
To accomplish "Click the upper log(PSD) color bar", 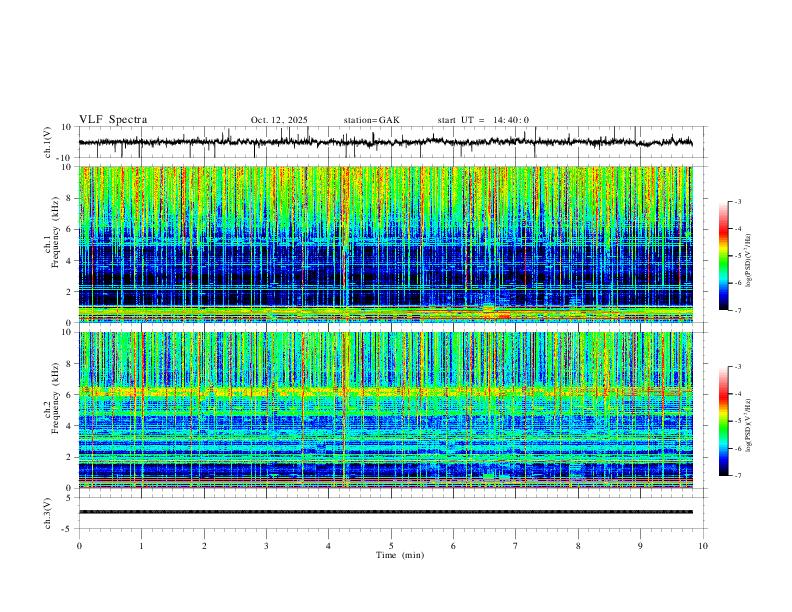I will (723, 256).
